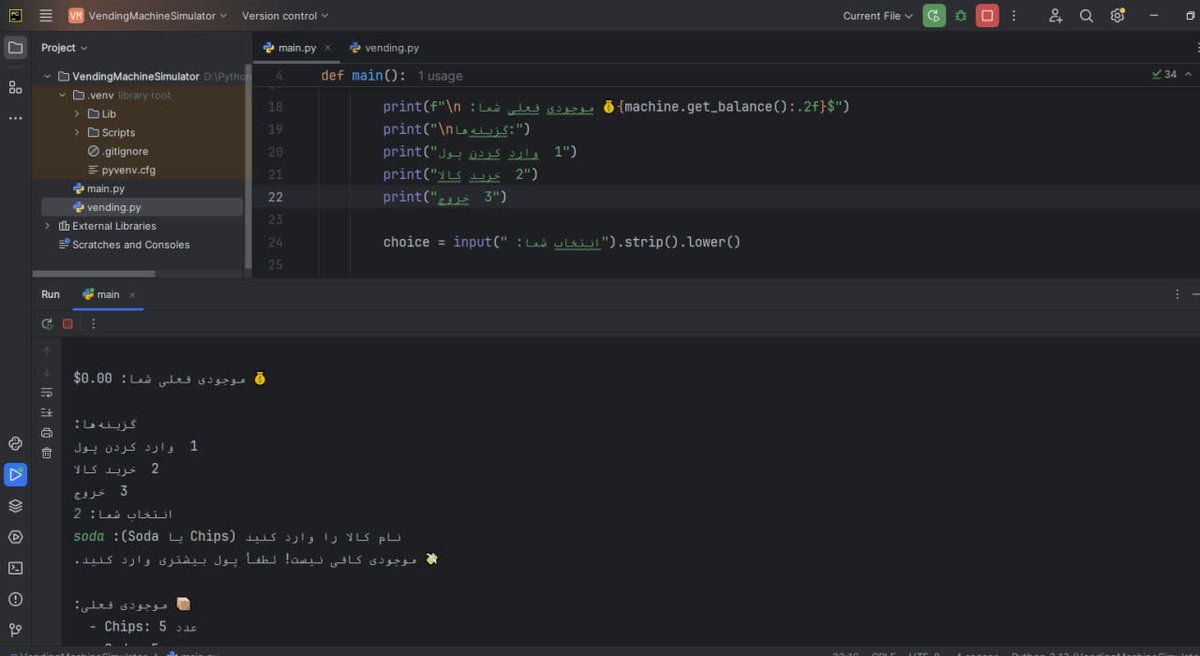1200x656 pixels.
Task: Open the Python Packages tool window
Action: pos(15,443)
